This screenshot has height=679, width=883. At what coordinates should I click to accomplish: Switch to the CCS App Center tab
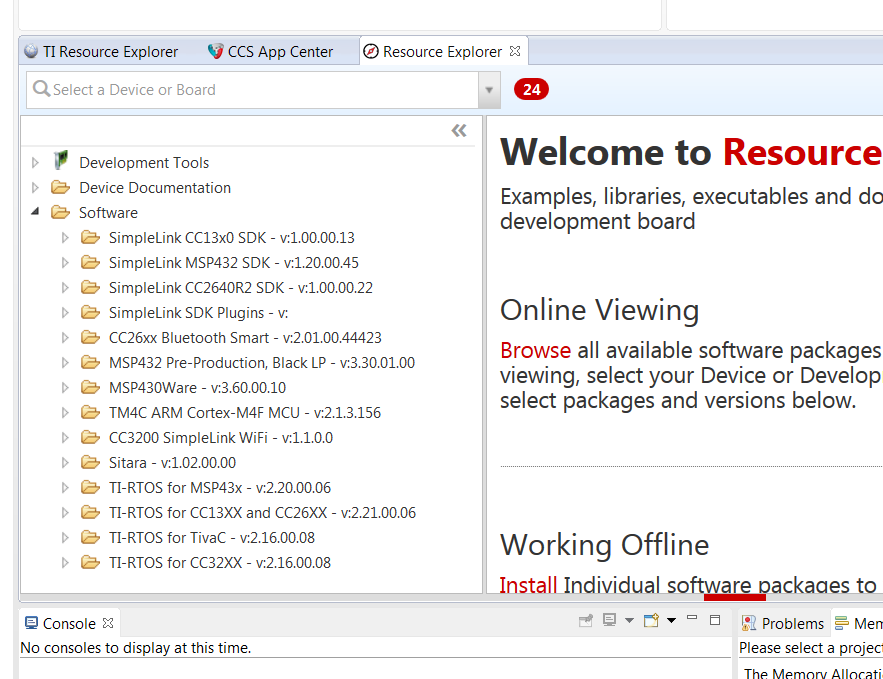click(271, 52)
